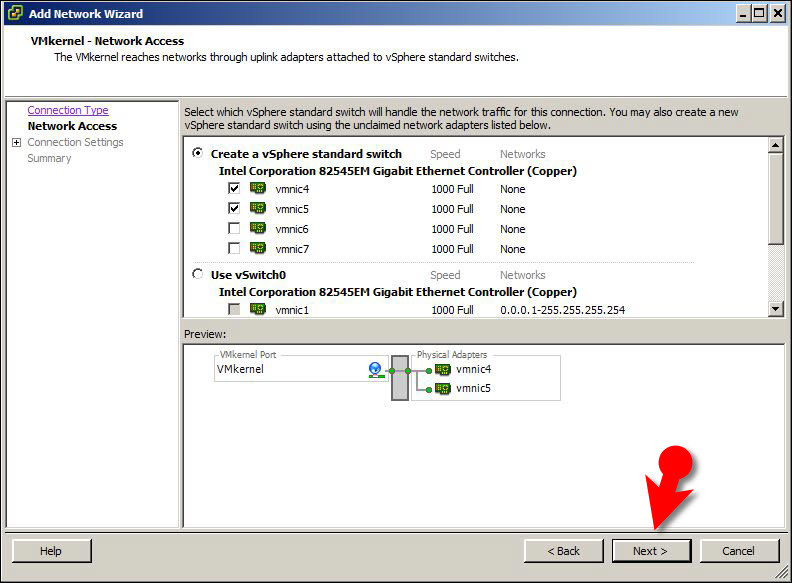Screen dimensions: 792x583
Task: Click the 0.0.0.1-255.255.255.254 network range
Action: [x=563, y=310]
